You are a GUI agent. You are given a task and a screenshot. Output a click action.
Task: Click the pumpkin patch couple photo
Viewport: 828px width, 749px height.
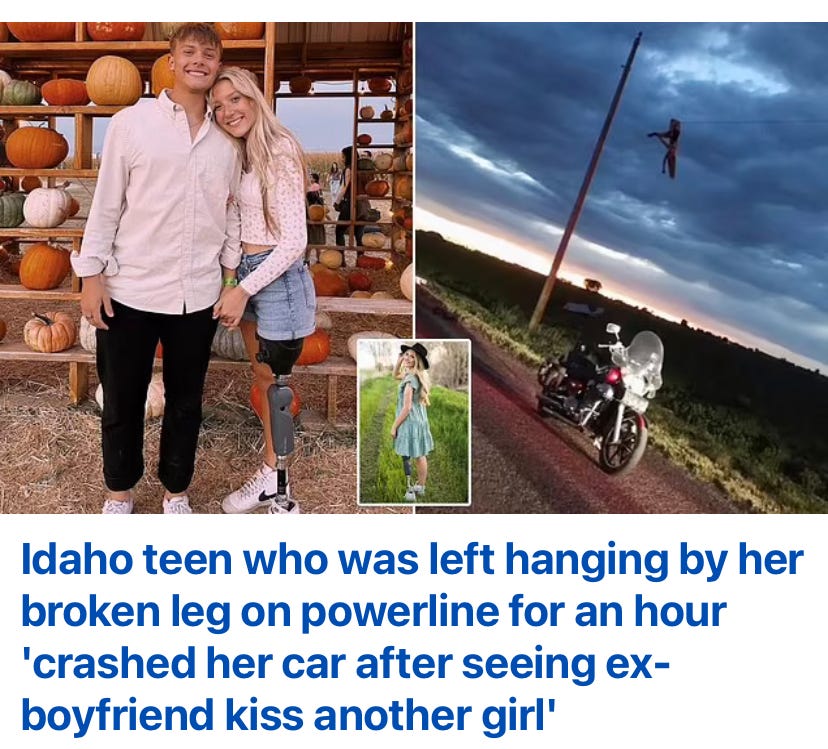pos(206,268)
